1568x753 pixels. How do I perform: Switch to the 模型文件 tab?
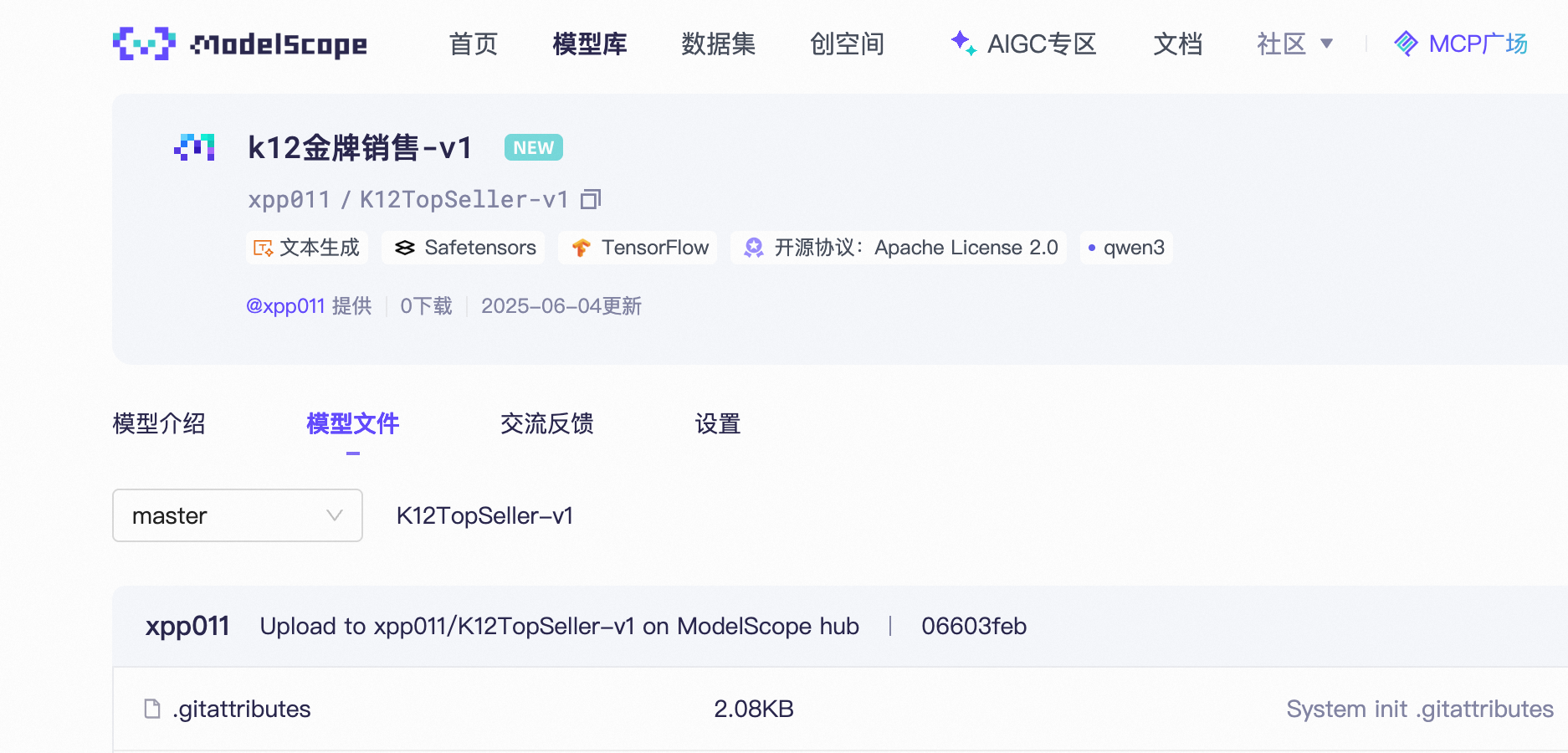[353, 423]
